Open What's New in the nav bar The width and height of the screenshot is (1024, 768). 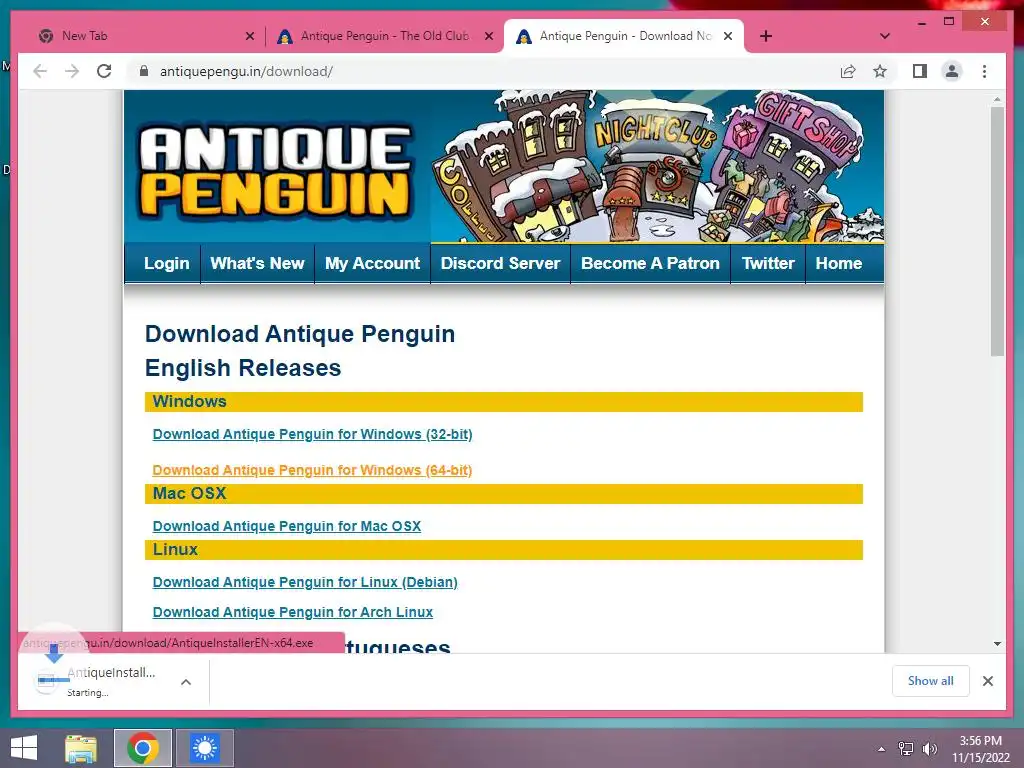pyautogui.click(x=257, y=263)
